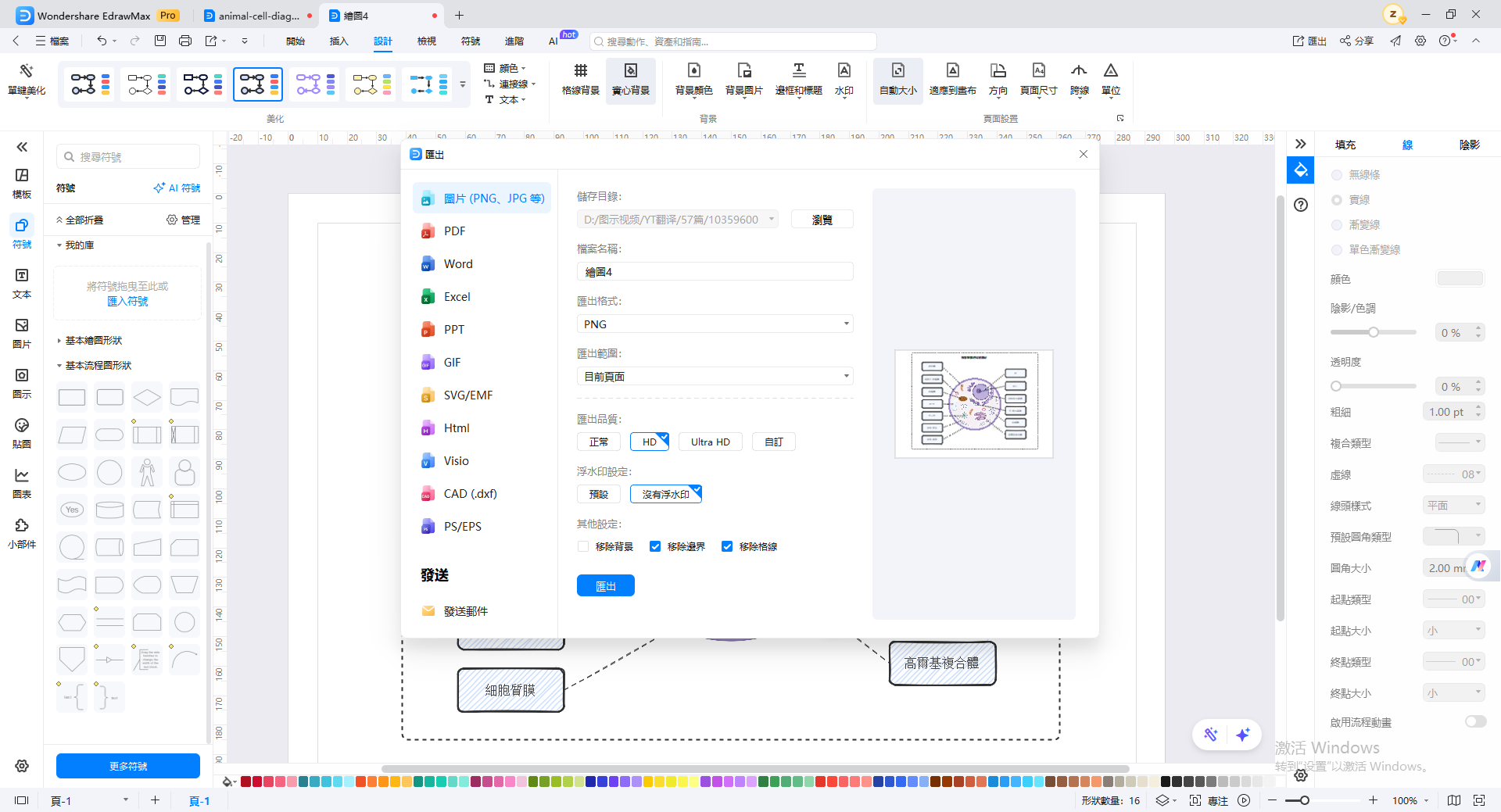Collapse the 我的庫 library section
Viewport: 1501px width, 812px height.
click(76, 245)
